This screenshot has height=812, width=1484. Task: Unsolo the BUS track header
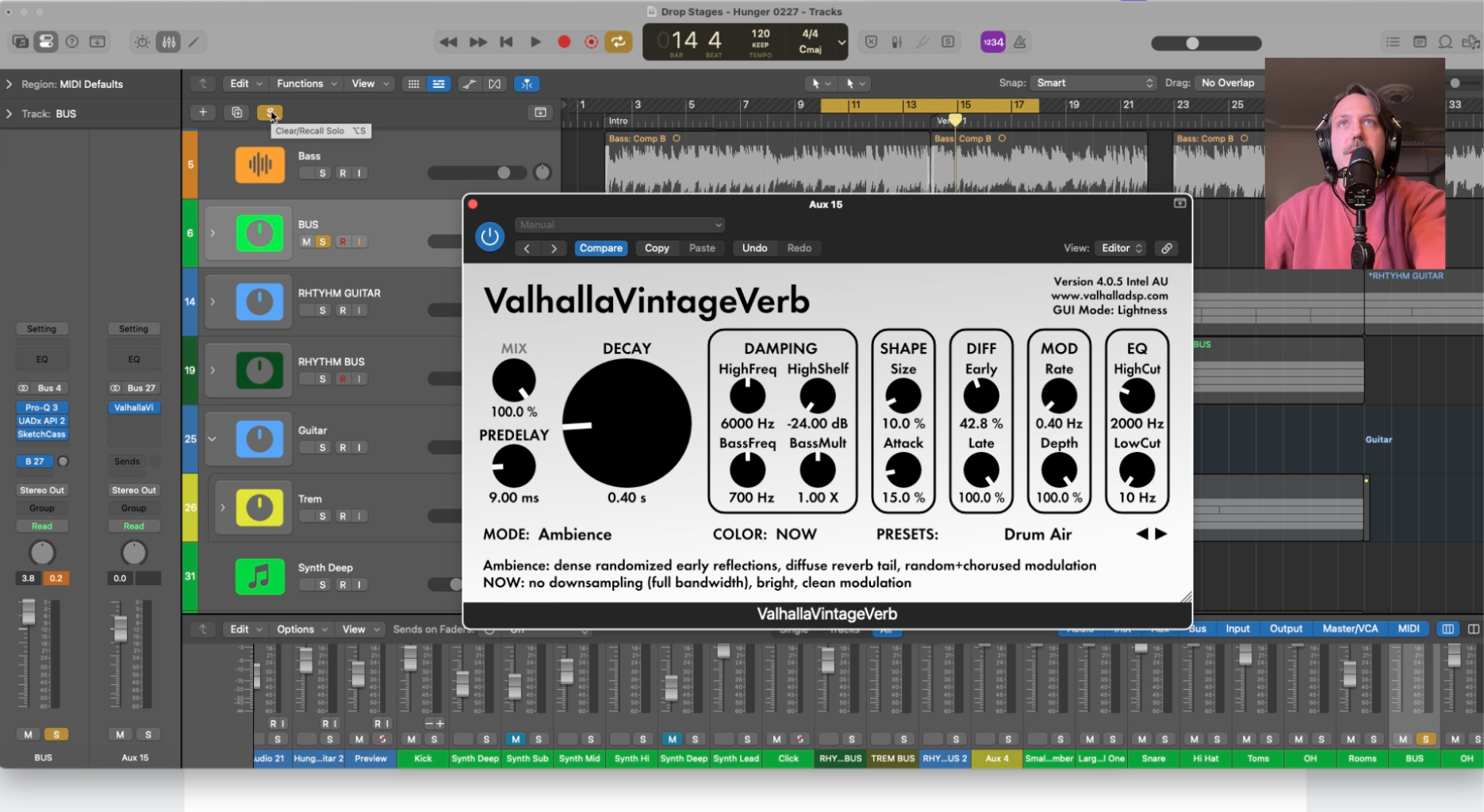point(323,242)
